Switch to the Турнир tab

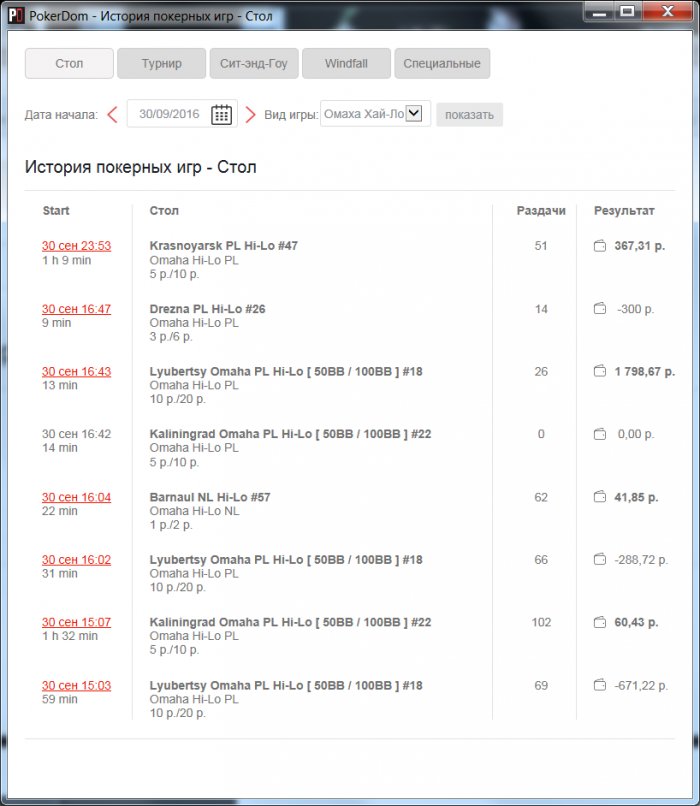click(x=161, y=63)
